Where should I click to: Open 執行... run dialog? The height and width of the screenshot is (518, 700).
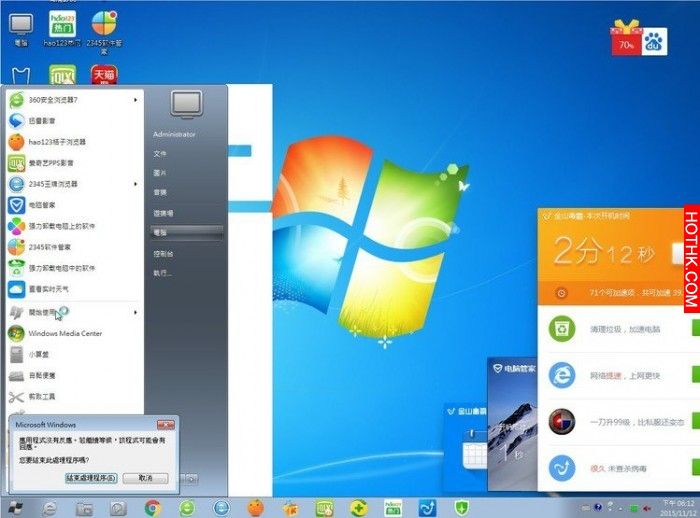[x=162, y=273]
